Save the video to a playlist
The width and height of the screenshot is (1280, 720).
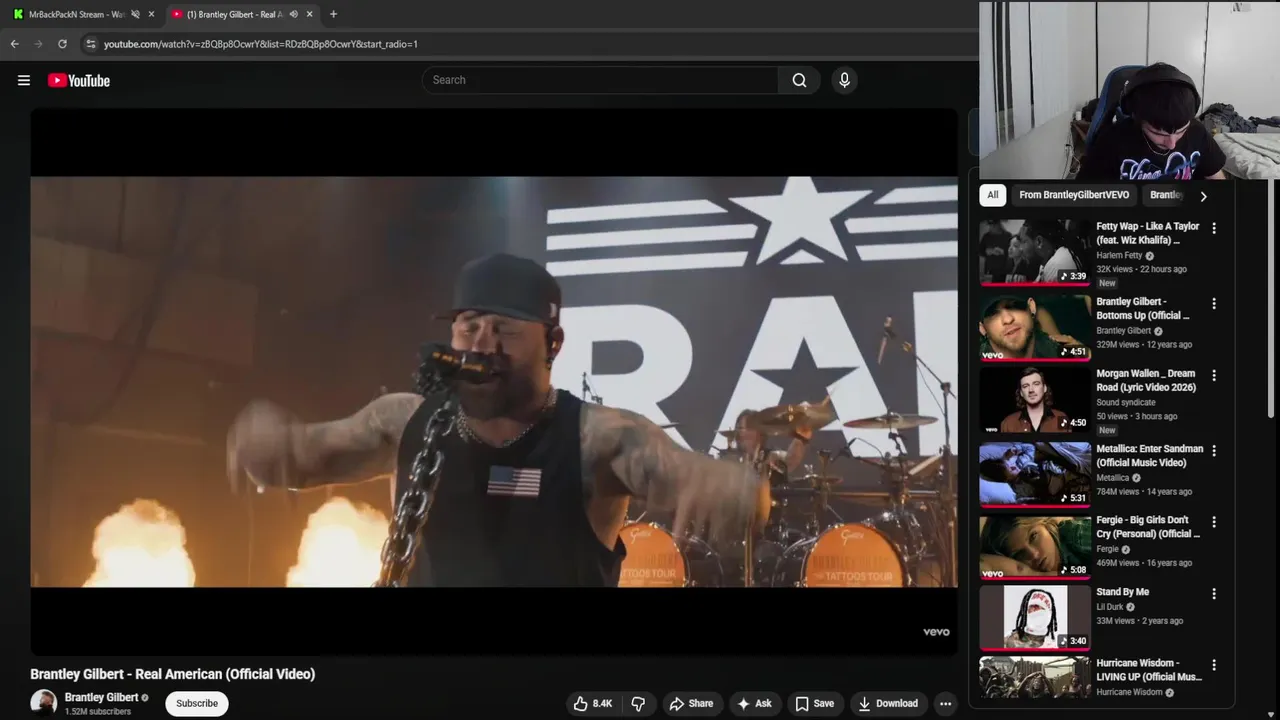click(x=814, y=704)
